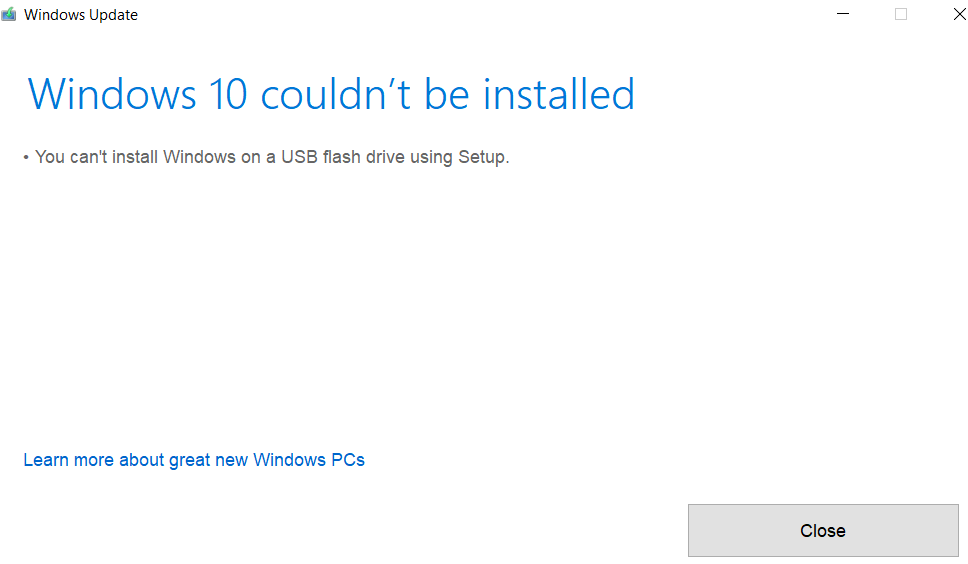
Task: Click the word "installed" in blue heading
Action: click(559, 94)
